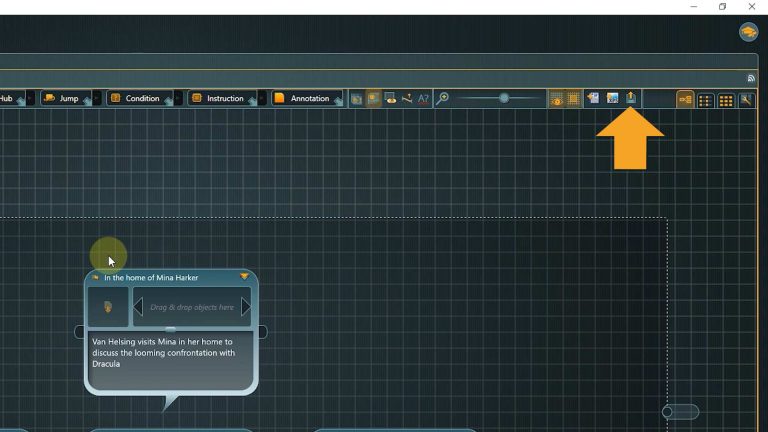The image size is (768, 432).
Task: Switch to the list view icon
Action: pos(705,100)
